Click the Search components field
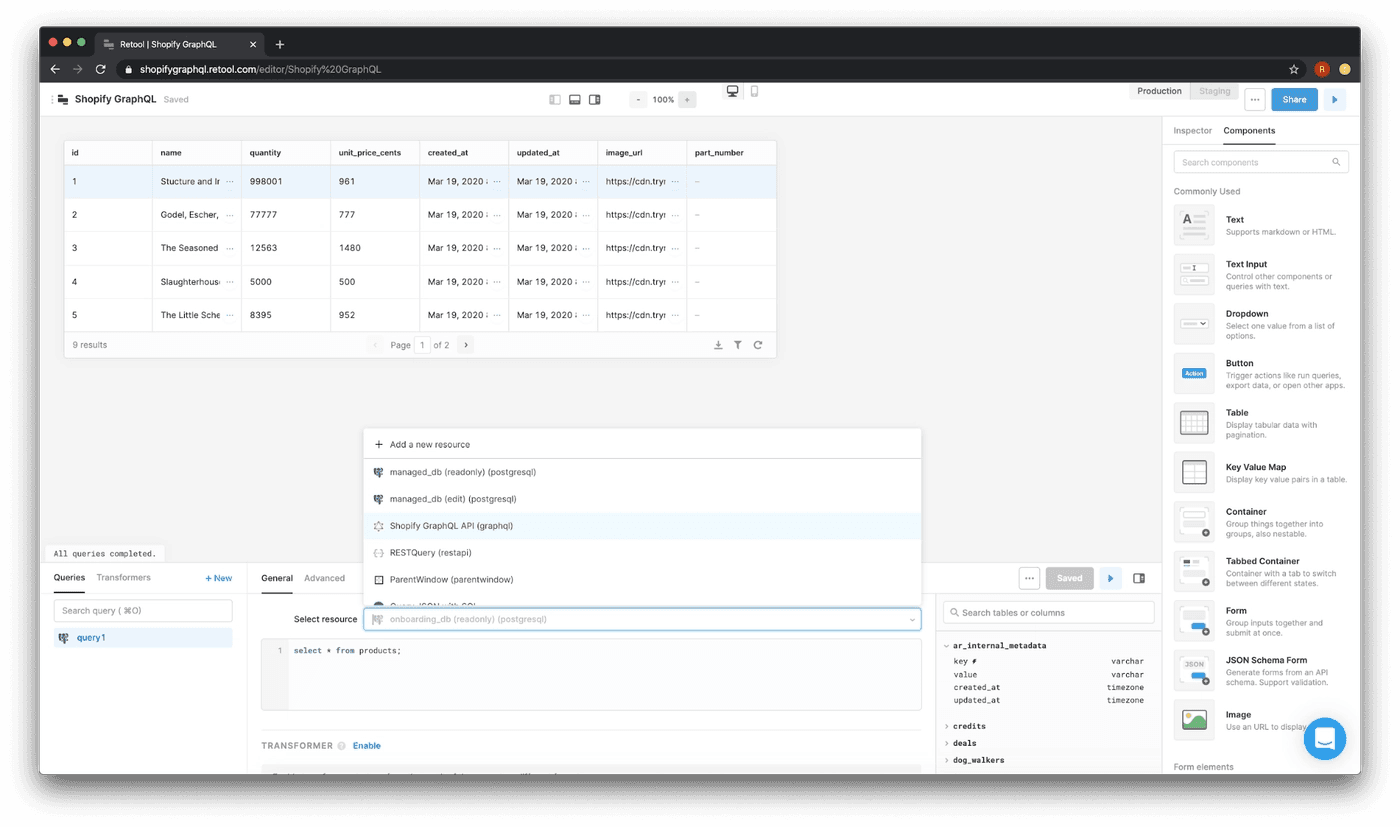1400x827 pixels. pos(1255,162)
